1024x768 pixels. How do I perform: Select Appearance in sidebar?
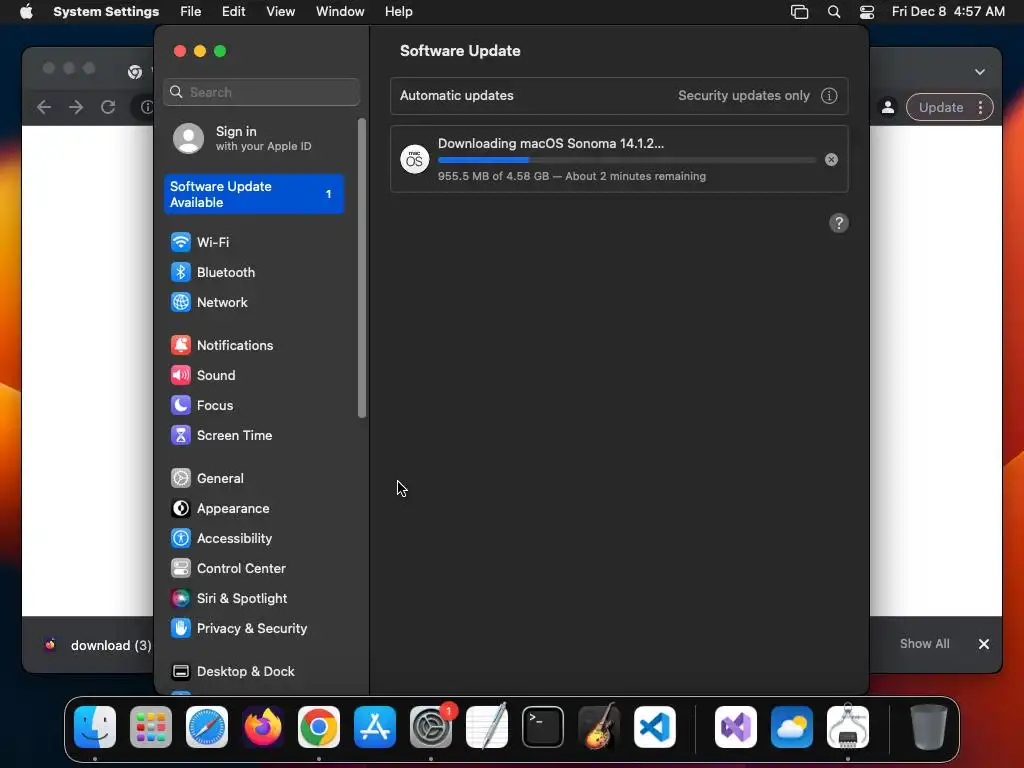(253, 509)
